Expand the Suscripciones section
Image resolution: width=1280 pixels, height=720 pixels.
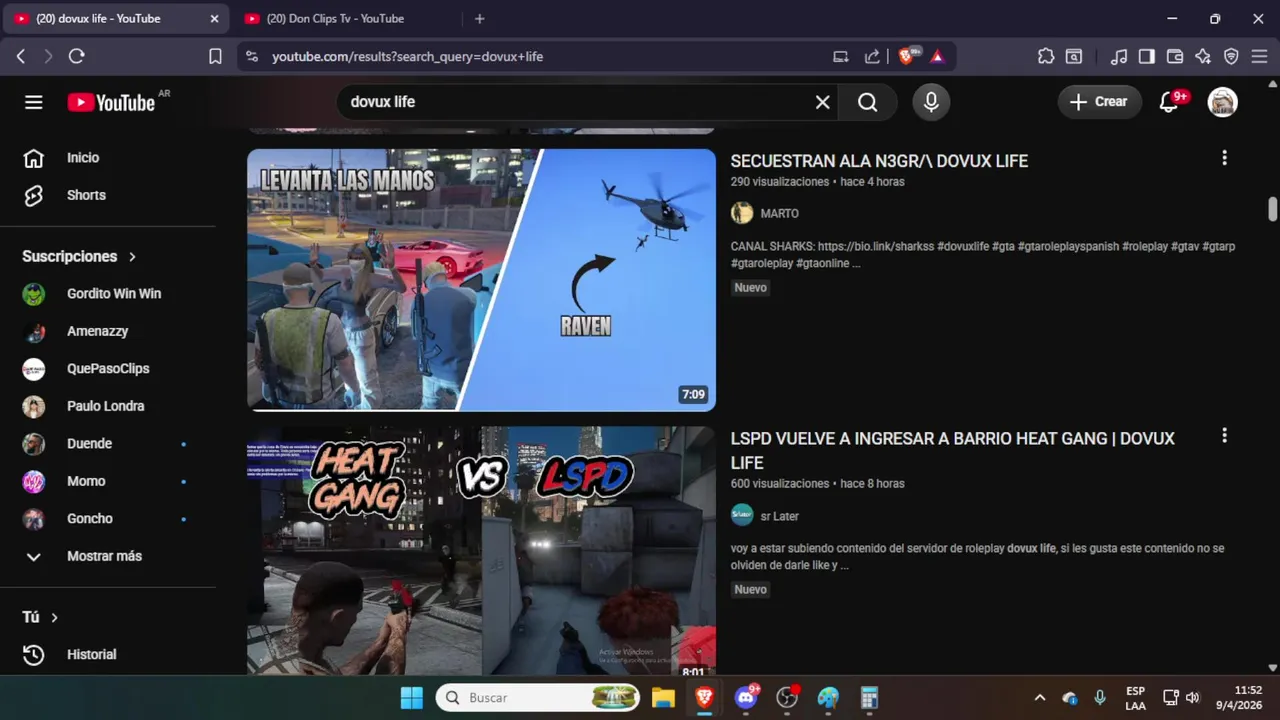79,256
